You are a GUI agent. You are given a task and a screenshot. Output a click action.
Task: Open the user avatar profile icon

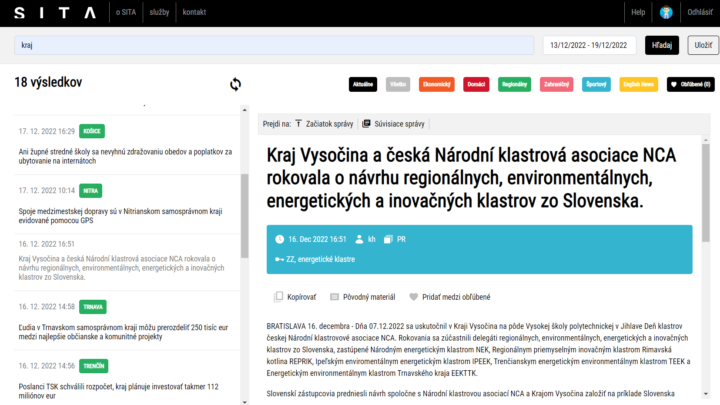666,12
